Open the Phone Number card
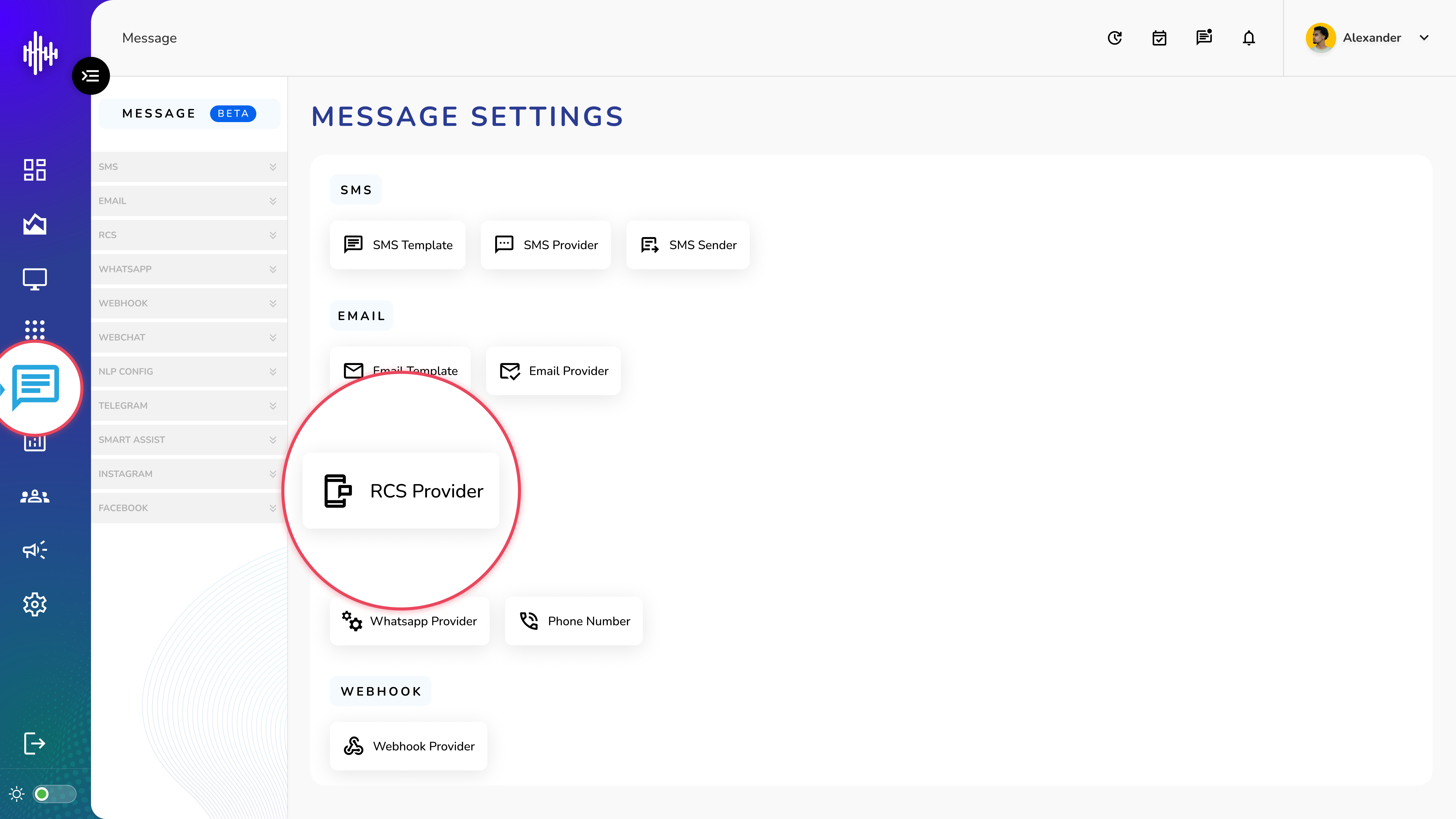This screenshot has height=819, width=1456. (x=574, y=621)
